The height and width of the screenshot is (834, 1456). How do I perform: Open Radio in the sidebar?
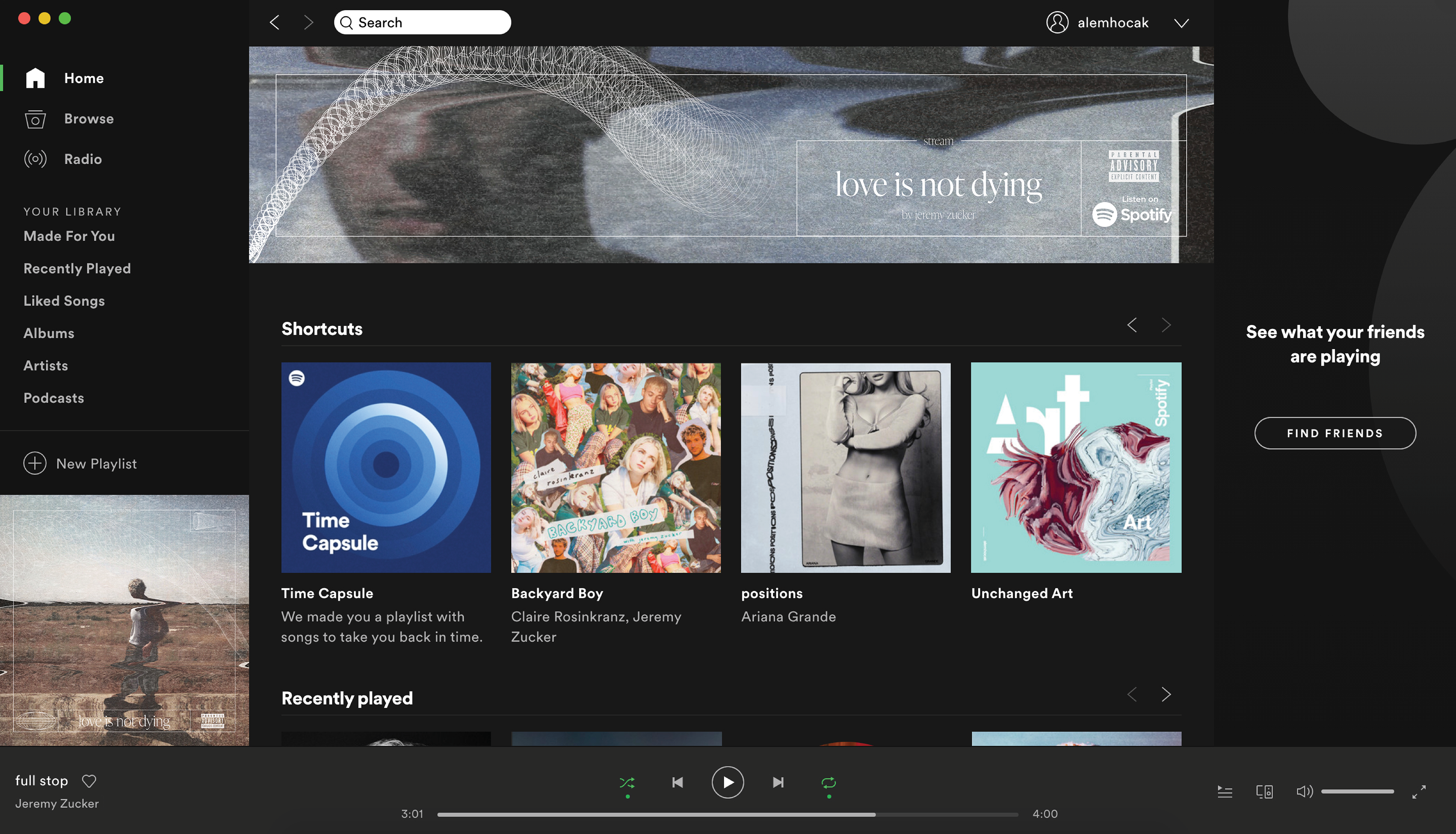tap(83, 159)
